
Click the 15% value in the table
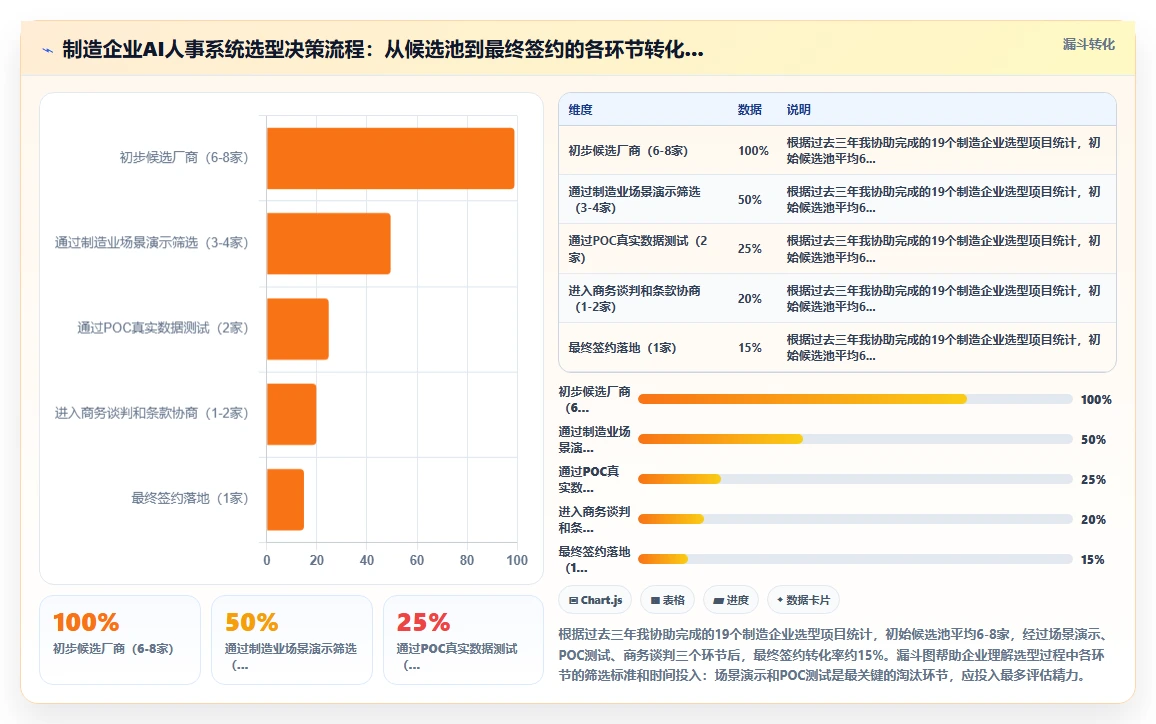750,347
